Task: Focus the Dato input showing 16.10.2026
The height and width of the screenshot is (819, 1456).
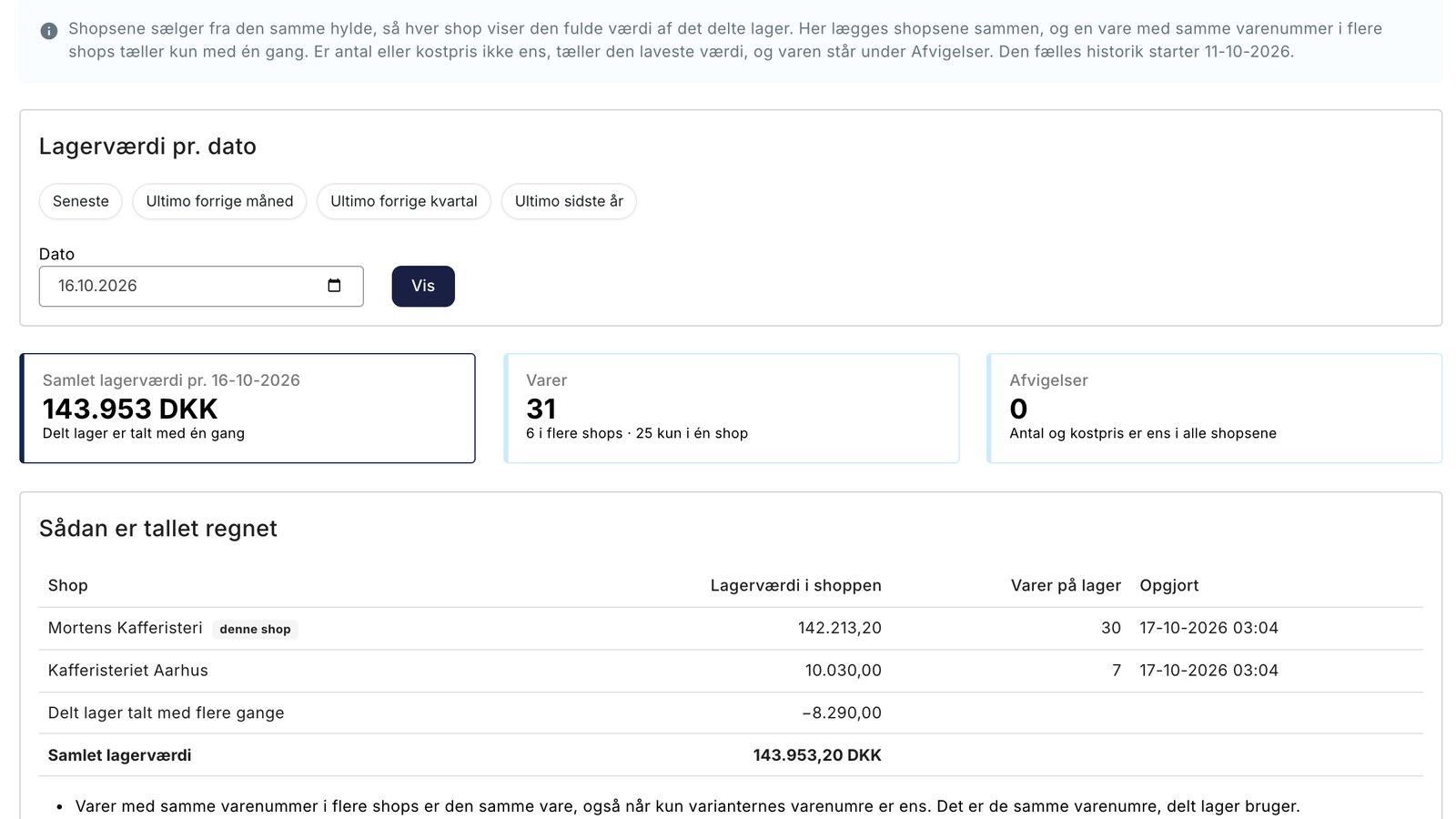Action: tap(201, 286)
